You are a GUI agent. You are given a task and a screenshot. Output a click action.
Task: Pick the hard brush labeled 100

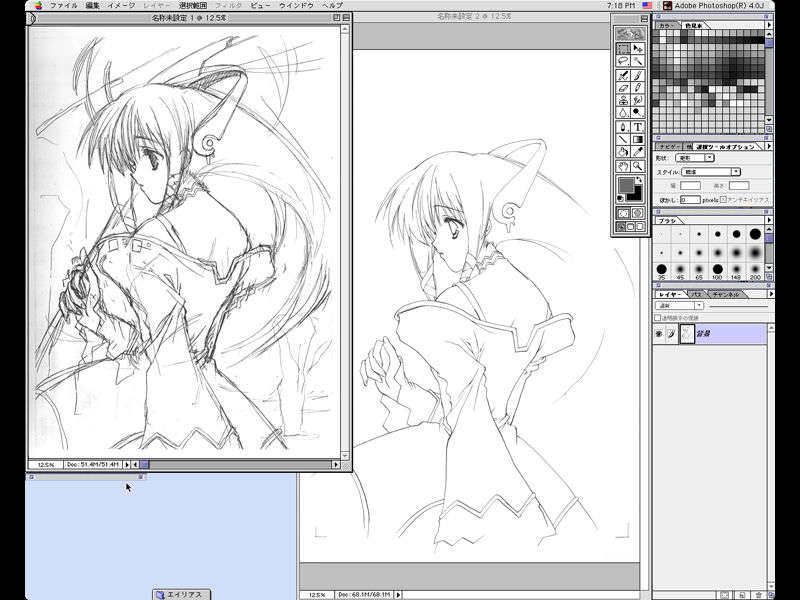717,269
